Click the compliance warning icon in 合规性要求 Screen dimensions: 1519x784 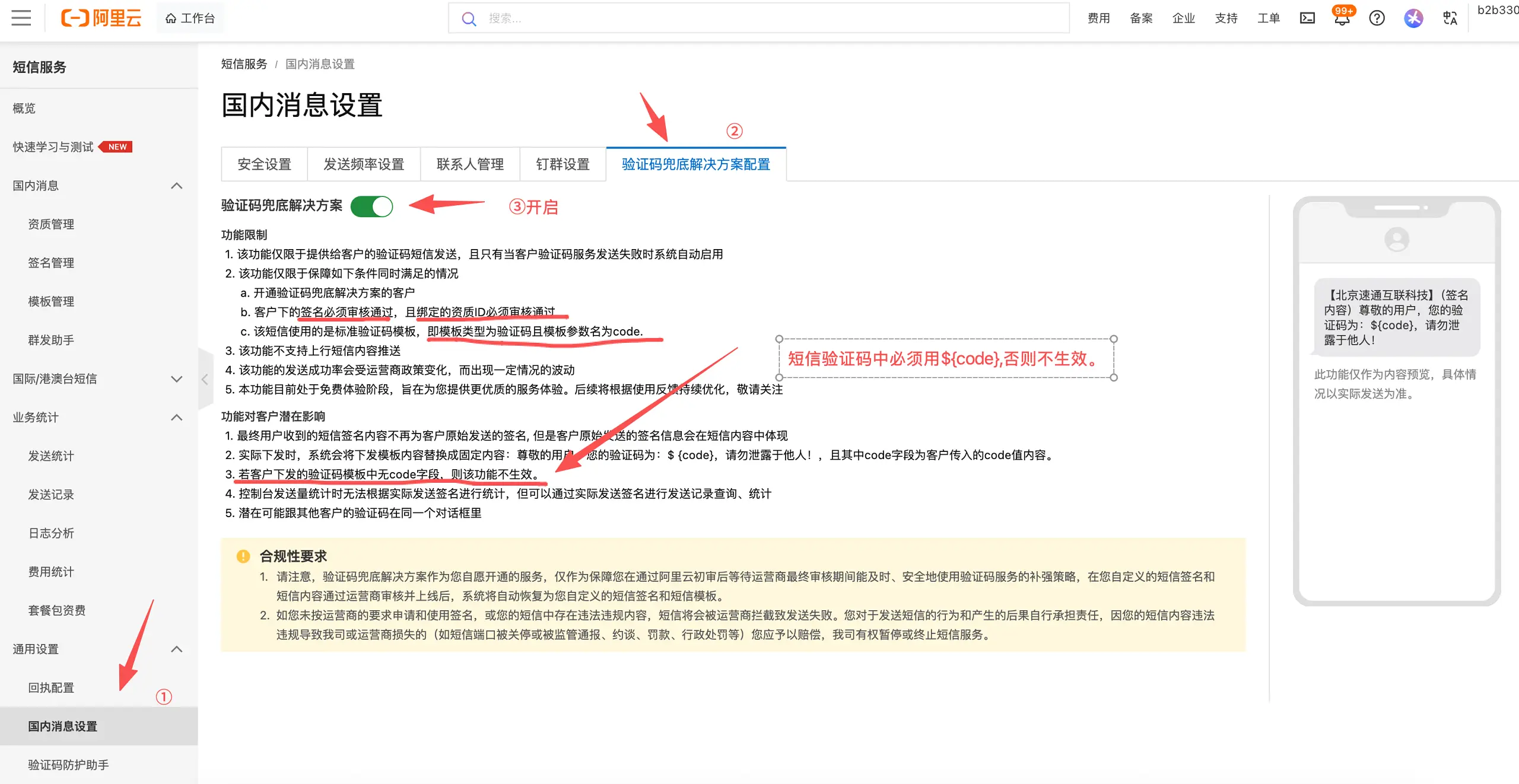coord(243,555)
